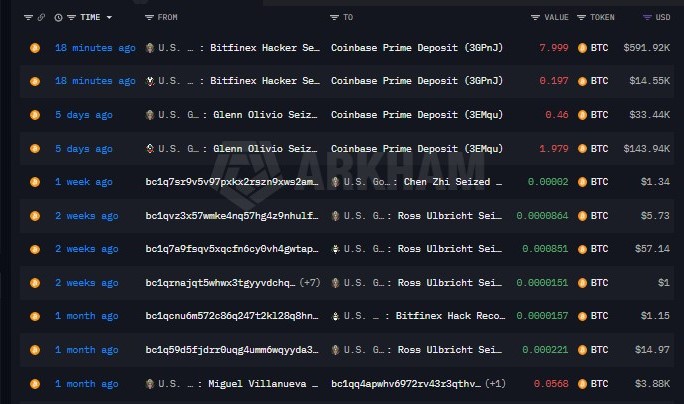
Task: Open Chen Zhi Seized recipient entity
Action: click(x=453, y=182)
